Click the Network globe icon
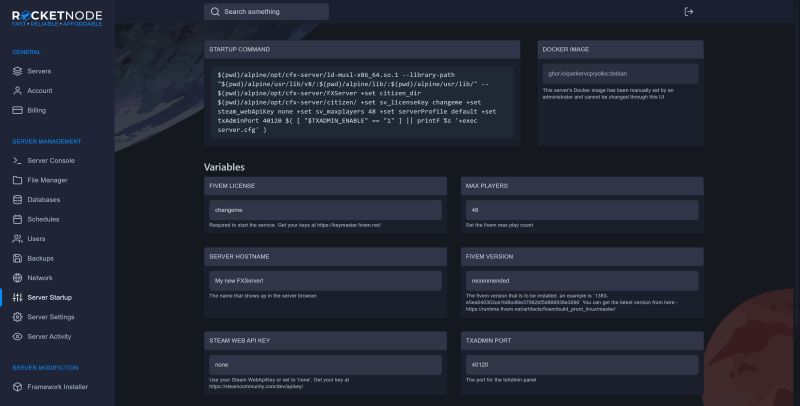 [17, 277]
